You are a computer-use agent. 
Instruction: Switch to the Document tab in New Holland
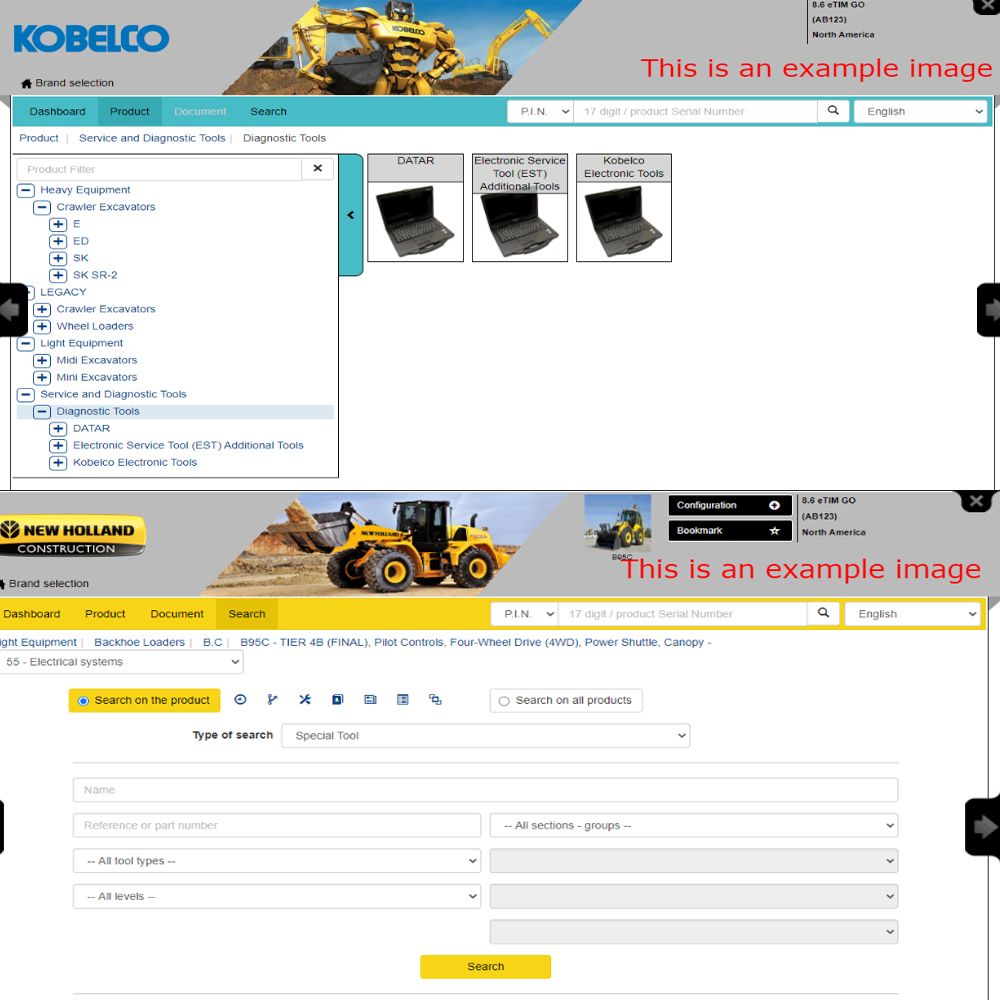pyautogui.click(x=177, y=614)
